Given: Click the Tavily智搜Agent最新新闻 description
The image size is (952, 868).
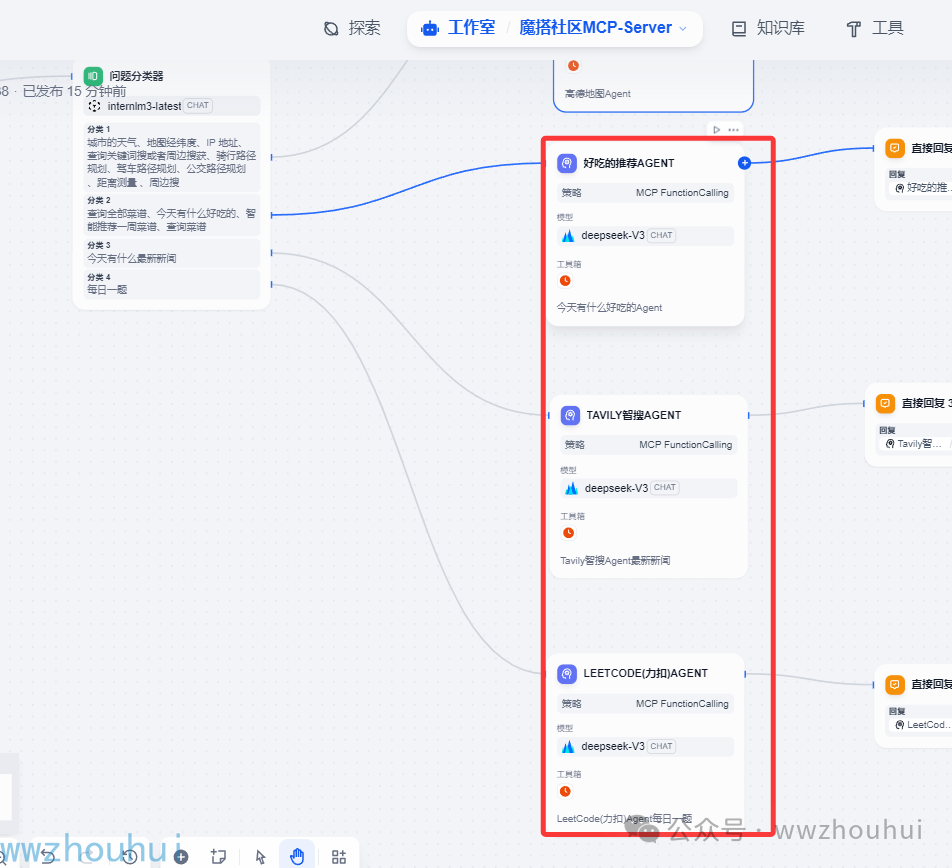Looking at the screenshot, I should (x=615, y=560).
